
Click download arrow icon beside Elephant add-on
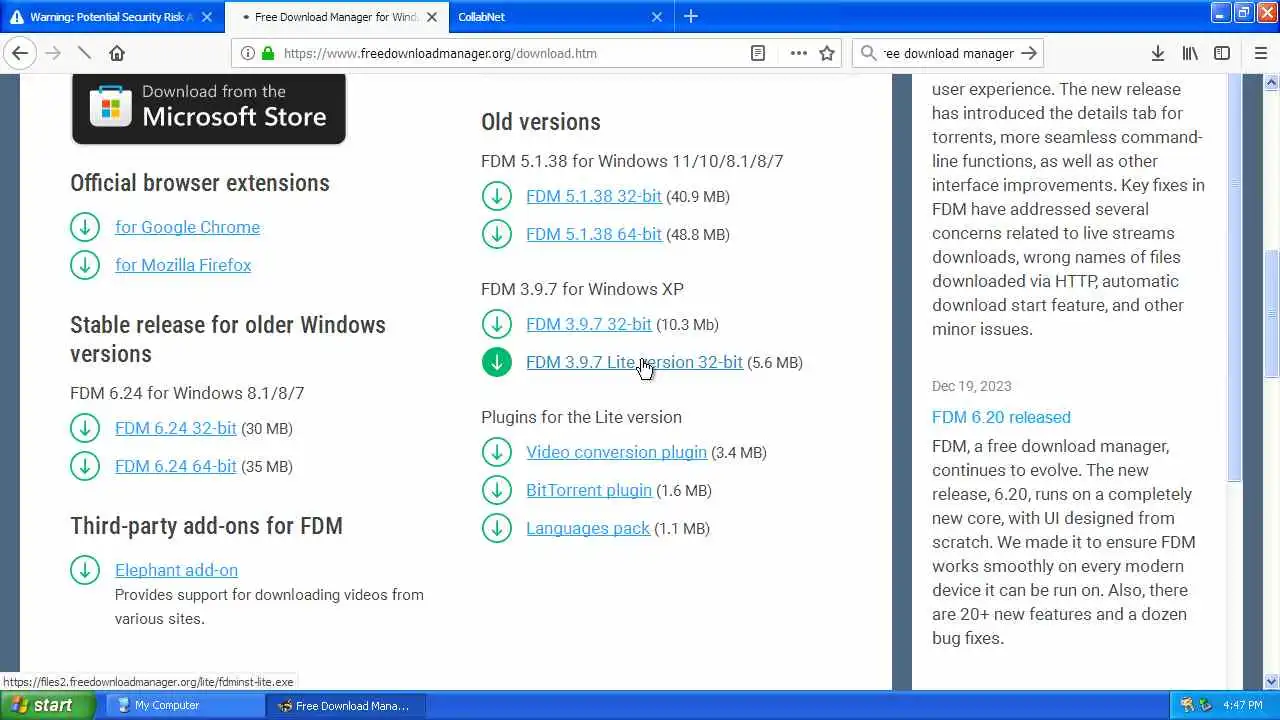[85, 570]
